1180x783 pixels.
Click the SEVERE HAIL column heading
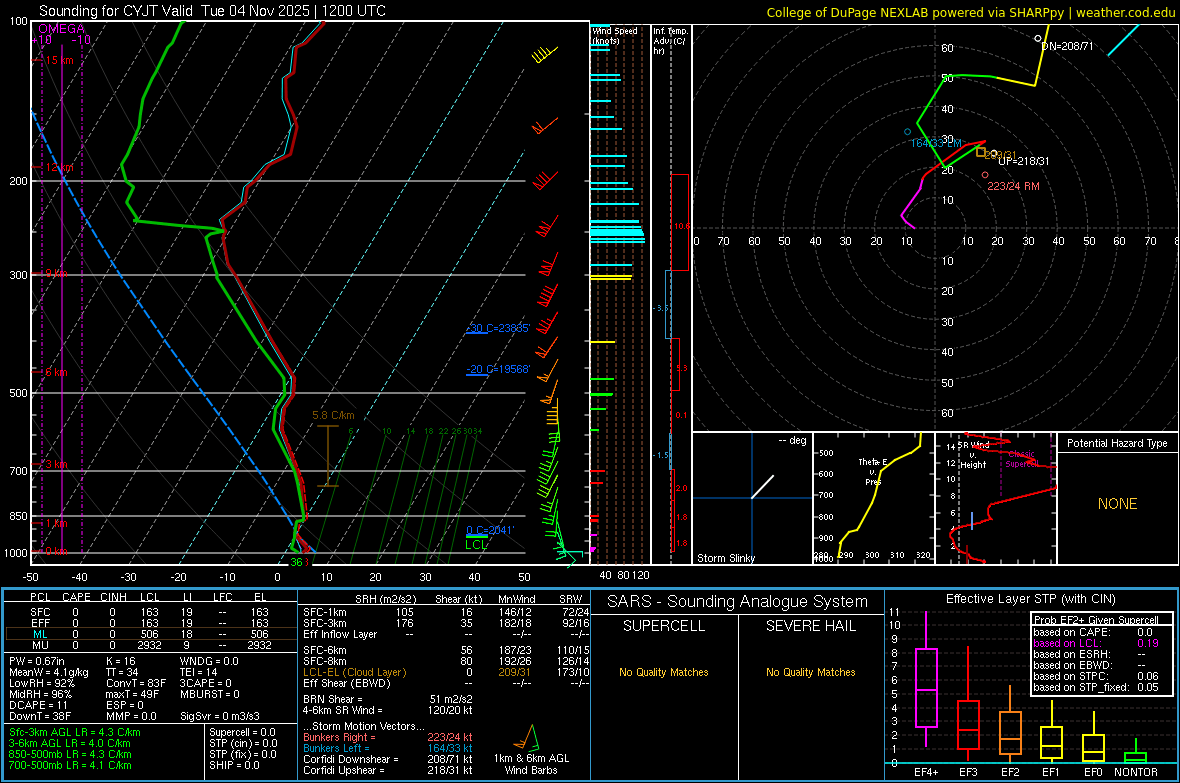click(x=810, y=626)
